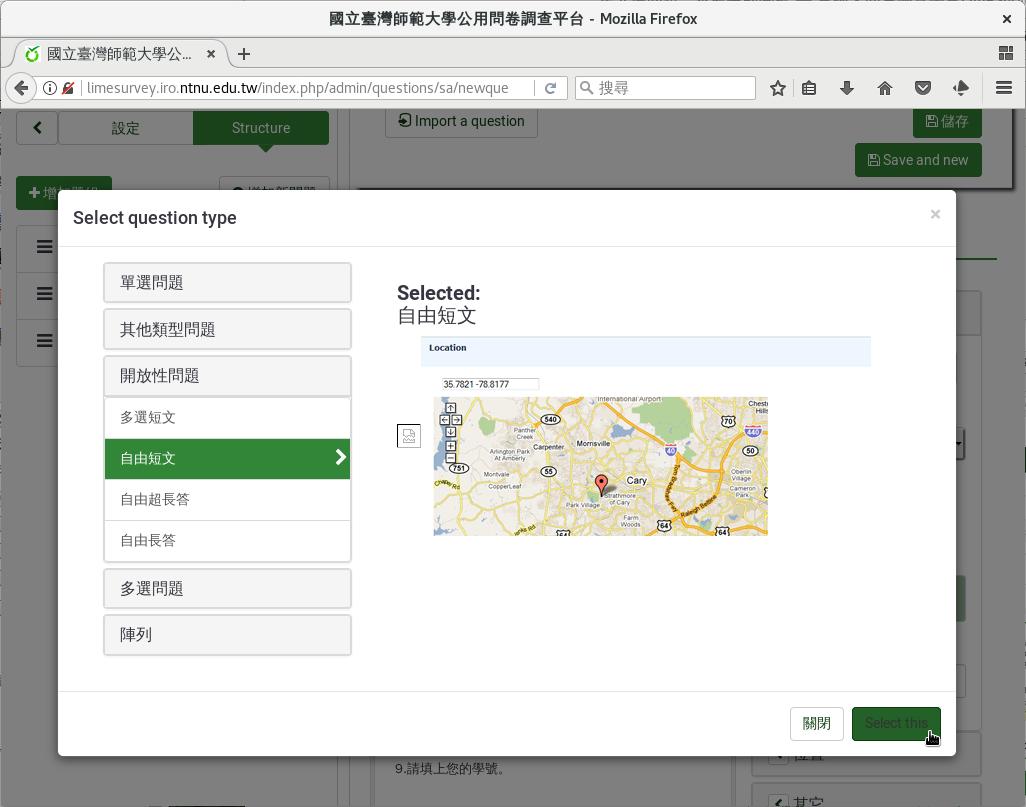Screen dimensions: 1026x807
Task: Click the Pocket icon in the toolbar
Action: 923,88
